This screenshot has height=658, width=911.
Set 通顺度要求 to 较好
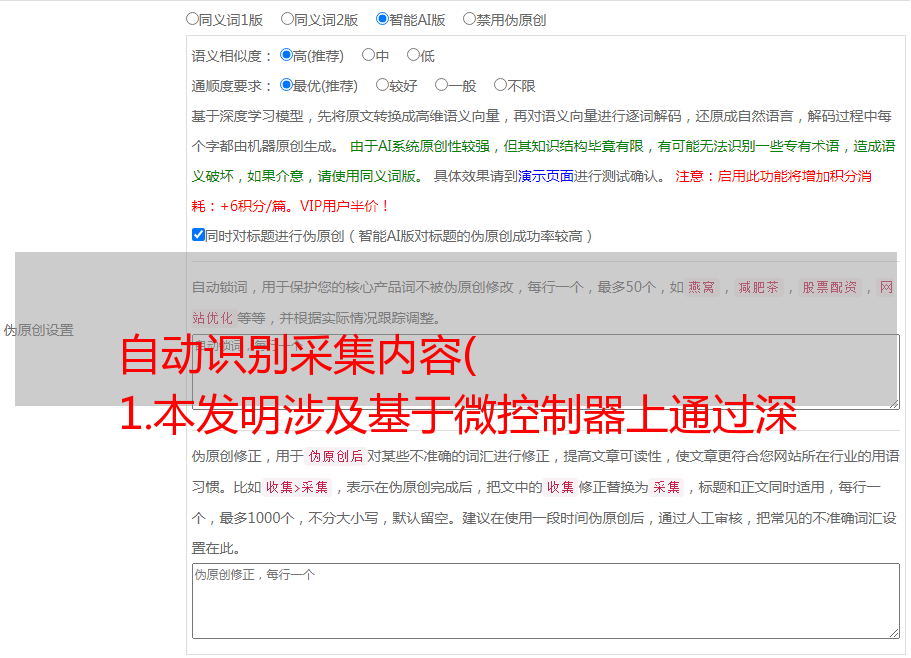(x=382, y=86)
